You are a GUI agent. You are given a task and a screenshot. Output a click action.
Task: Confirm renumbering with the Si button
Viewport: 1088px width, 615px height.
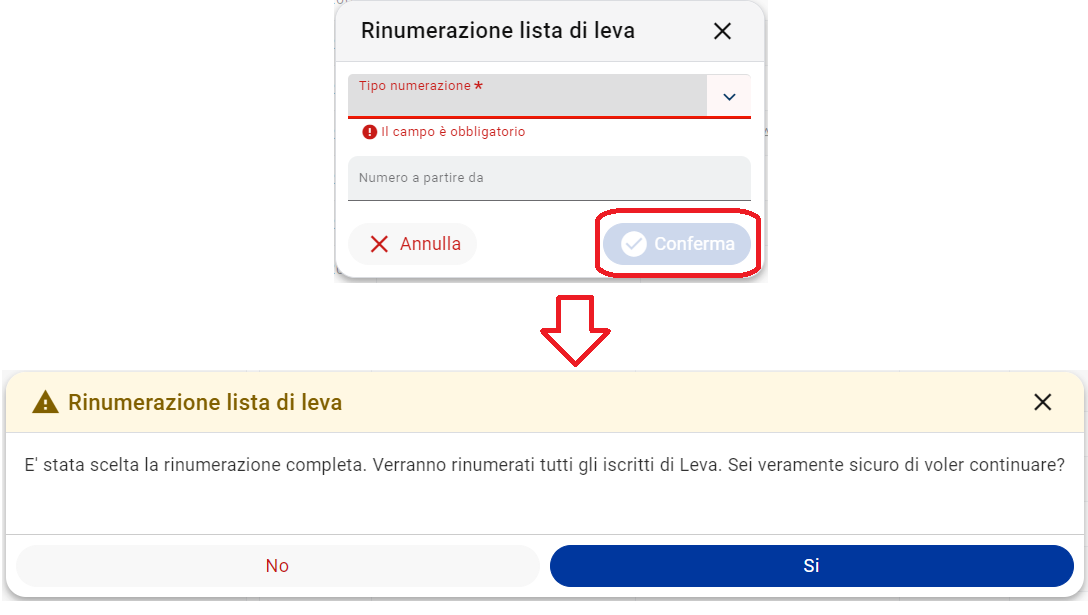pyautogui.click(x=812, y=566)
